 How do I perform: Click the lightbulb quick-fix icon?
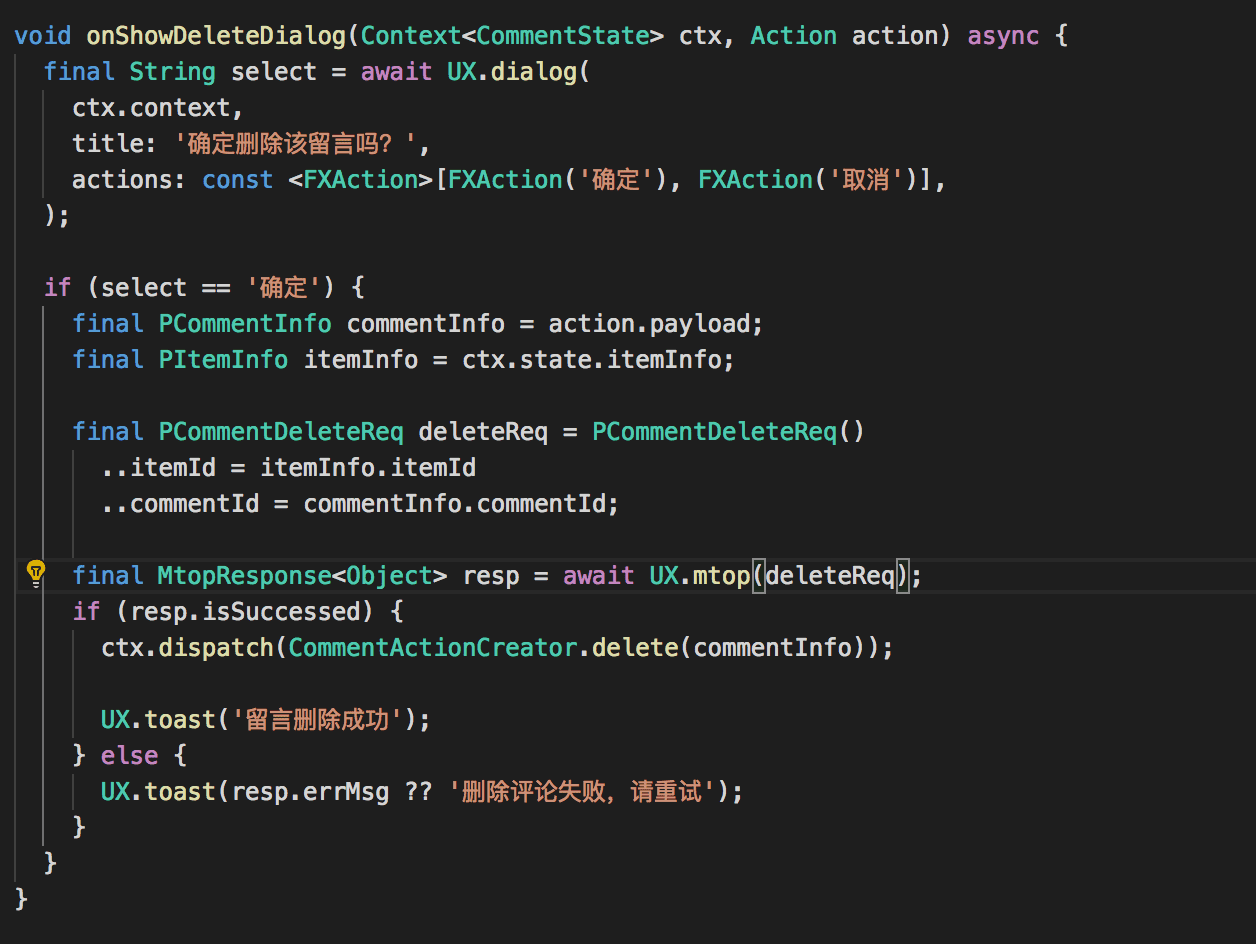[36, 573]
